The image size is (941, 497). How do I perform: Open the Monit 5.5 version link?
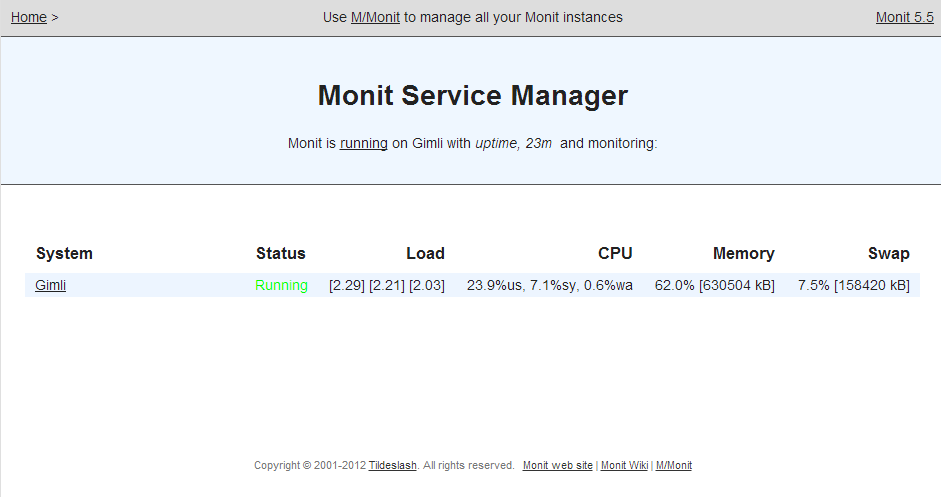click(x=904, y=17)
